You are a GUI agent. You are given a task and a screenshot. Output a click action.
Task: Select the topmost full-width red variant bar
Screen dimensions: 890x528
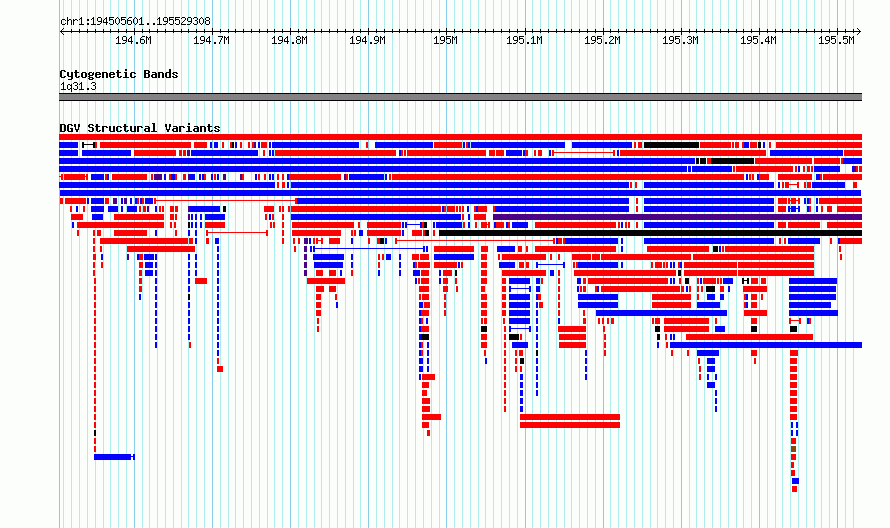pyautogui.click(x=460, y=137)
